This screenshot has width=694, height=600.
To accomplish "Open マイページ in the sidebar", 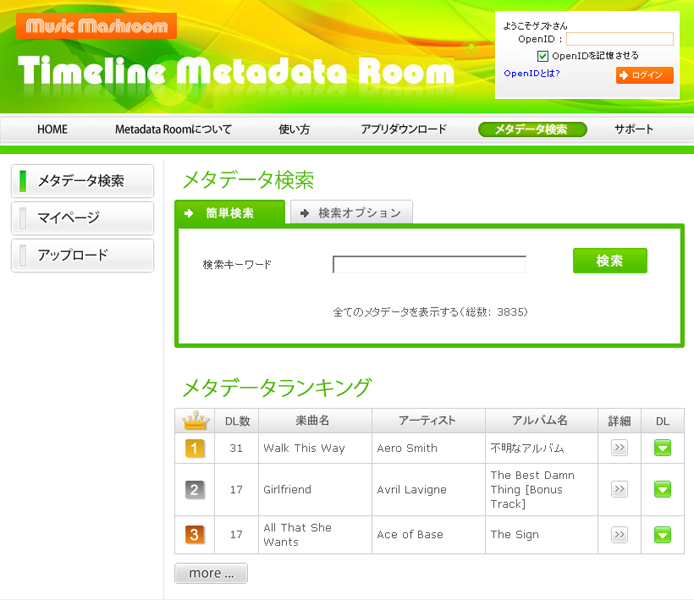I will click(82, 218).
